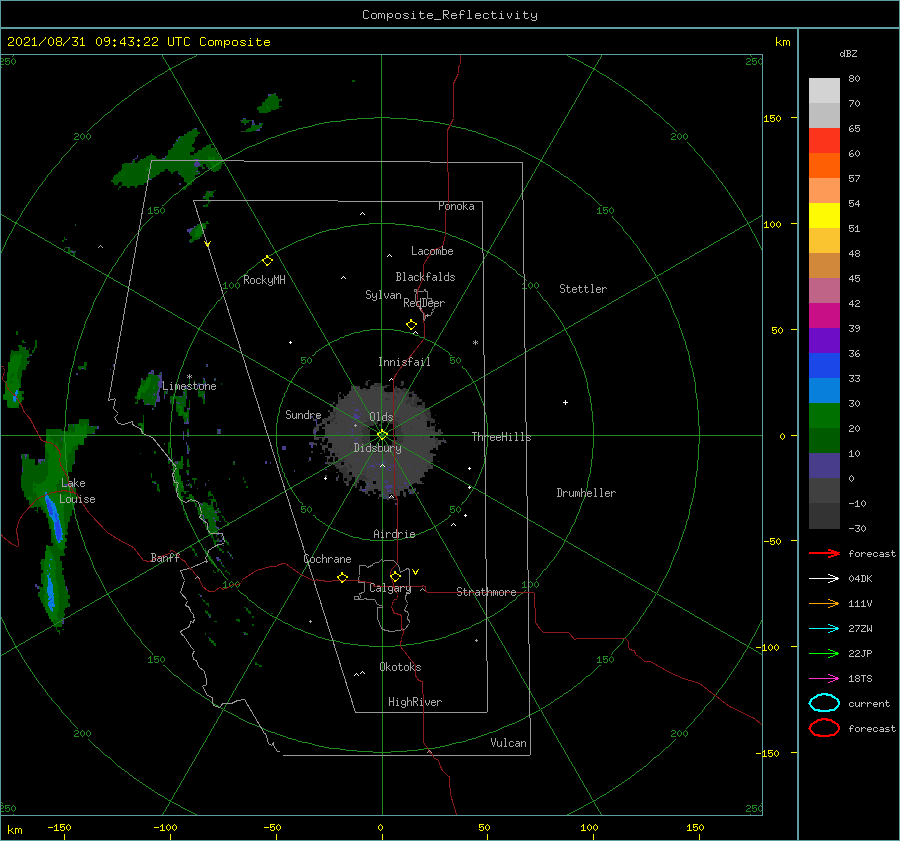Click the green 22JP arrow icon

pyautogui.click(x=824, y=653)
